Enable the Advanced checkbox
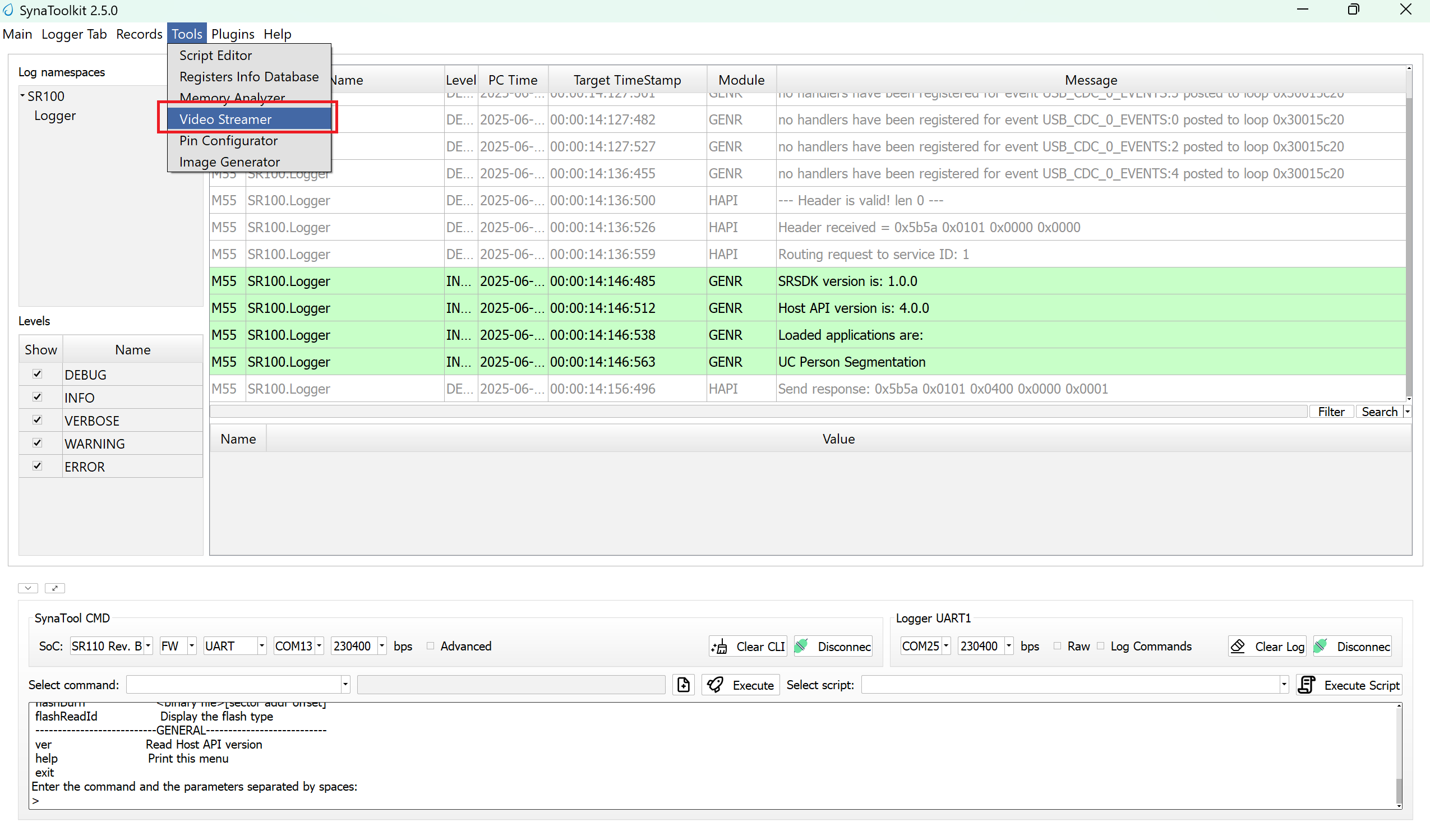1430x840 pixels. [x=430, y=646]
